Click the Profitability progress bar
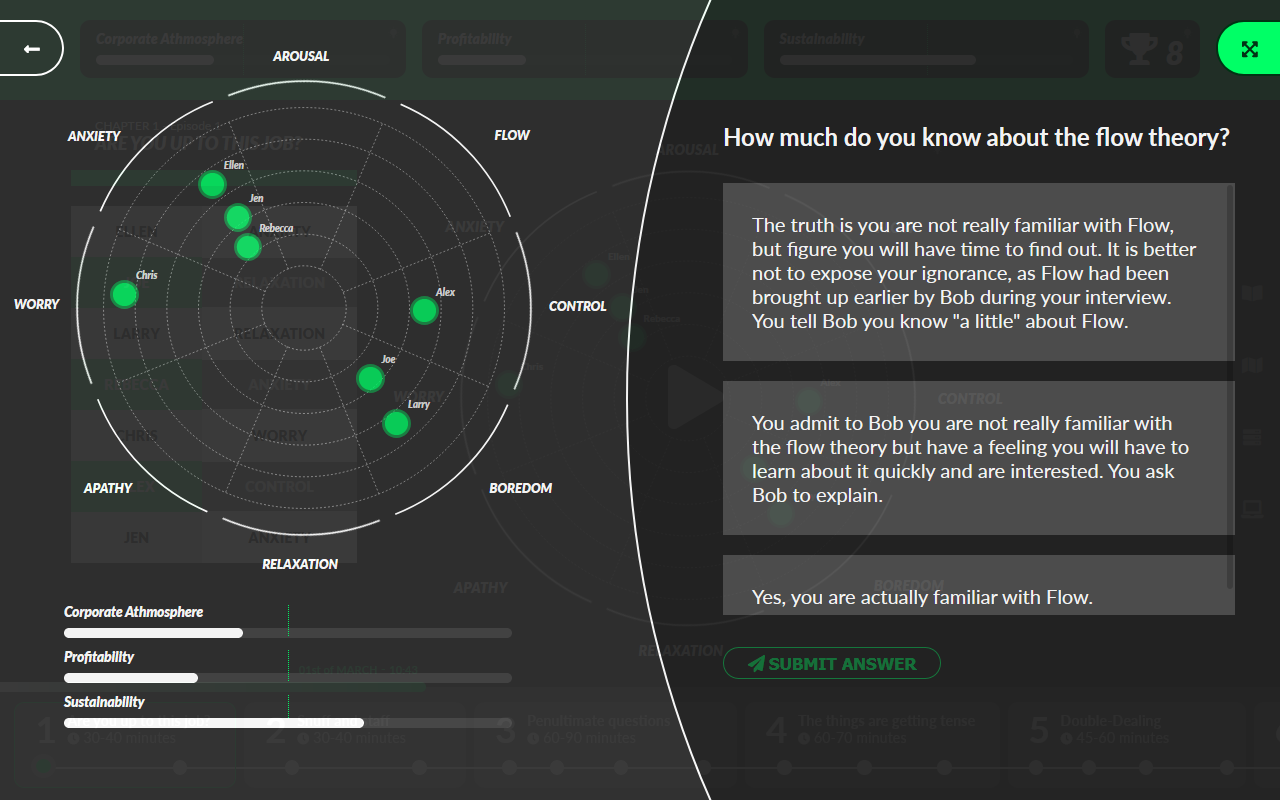The height and width of the screenshot is (800, 1280). click(287, 678)
